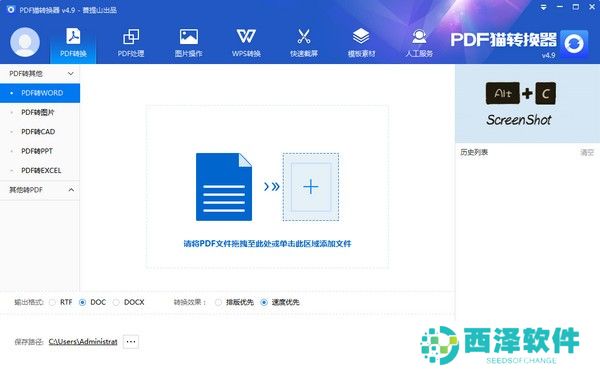Minimize the PDF猫转换器 window
The width and height of the screenshot is (600, 371).
[559, 7]
